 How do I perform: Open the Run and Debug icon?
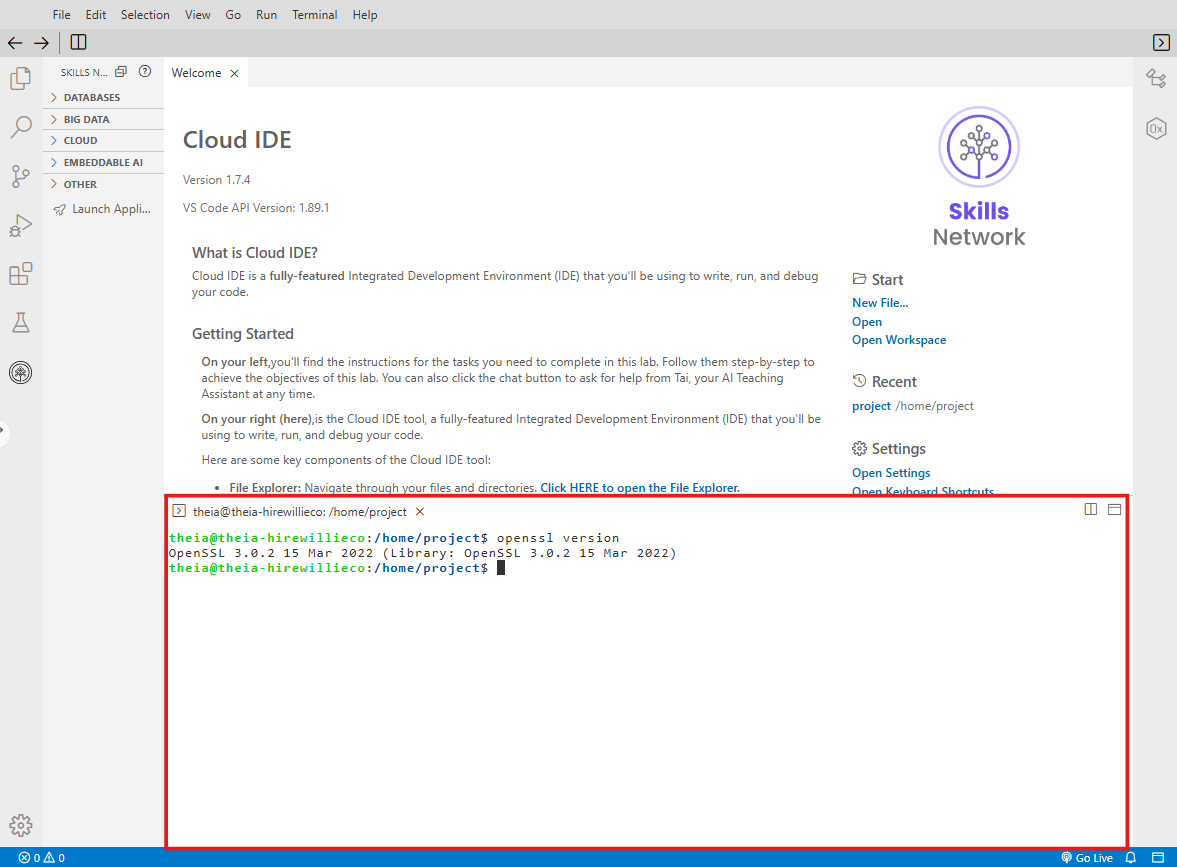point(21,225)
